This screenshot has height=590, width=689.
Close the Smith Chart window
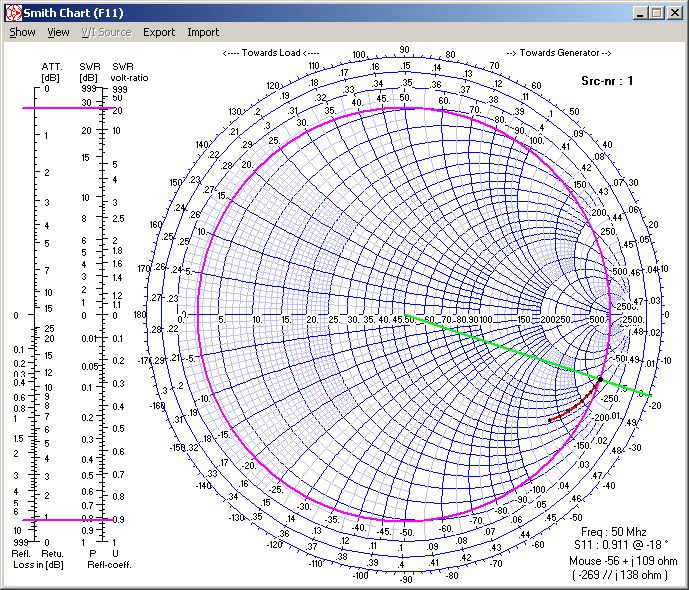coord(674,12)
